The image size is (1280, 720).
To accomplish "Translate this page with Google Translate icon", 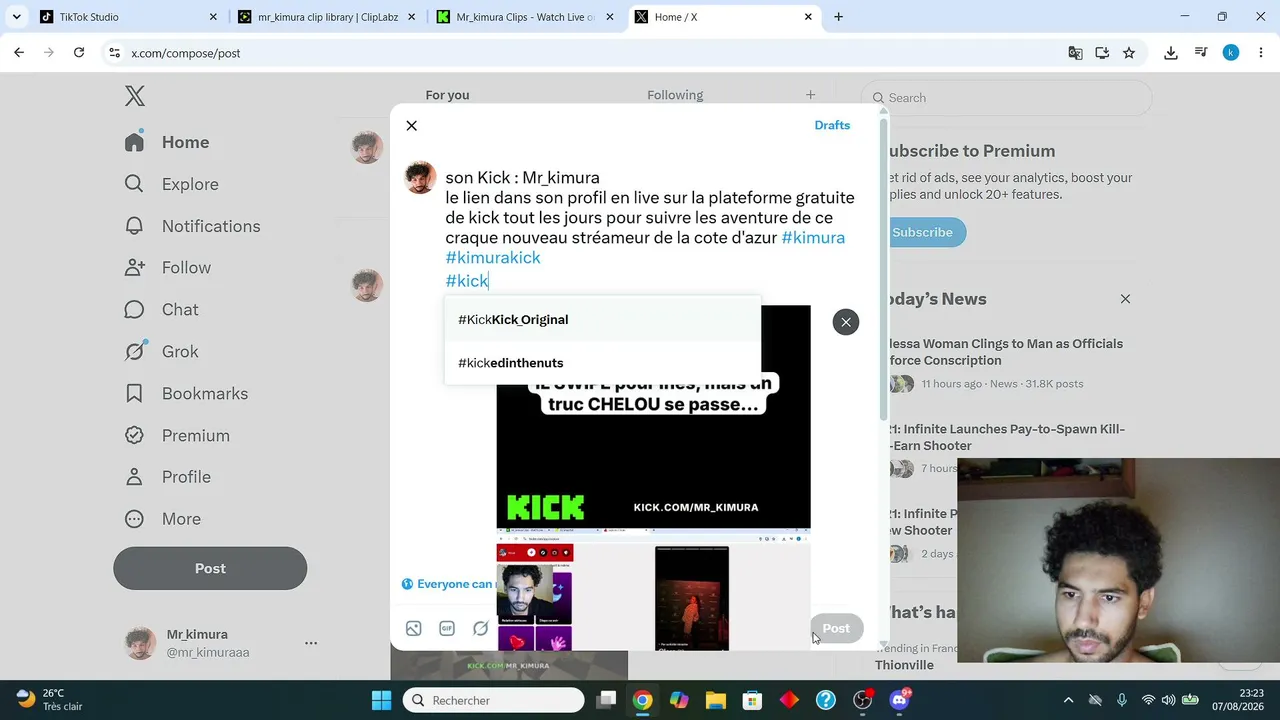I will coord(1075,53).
